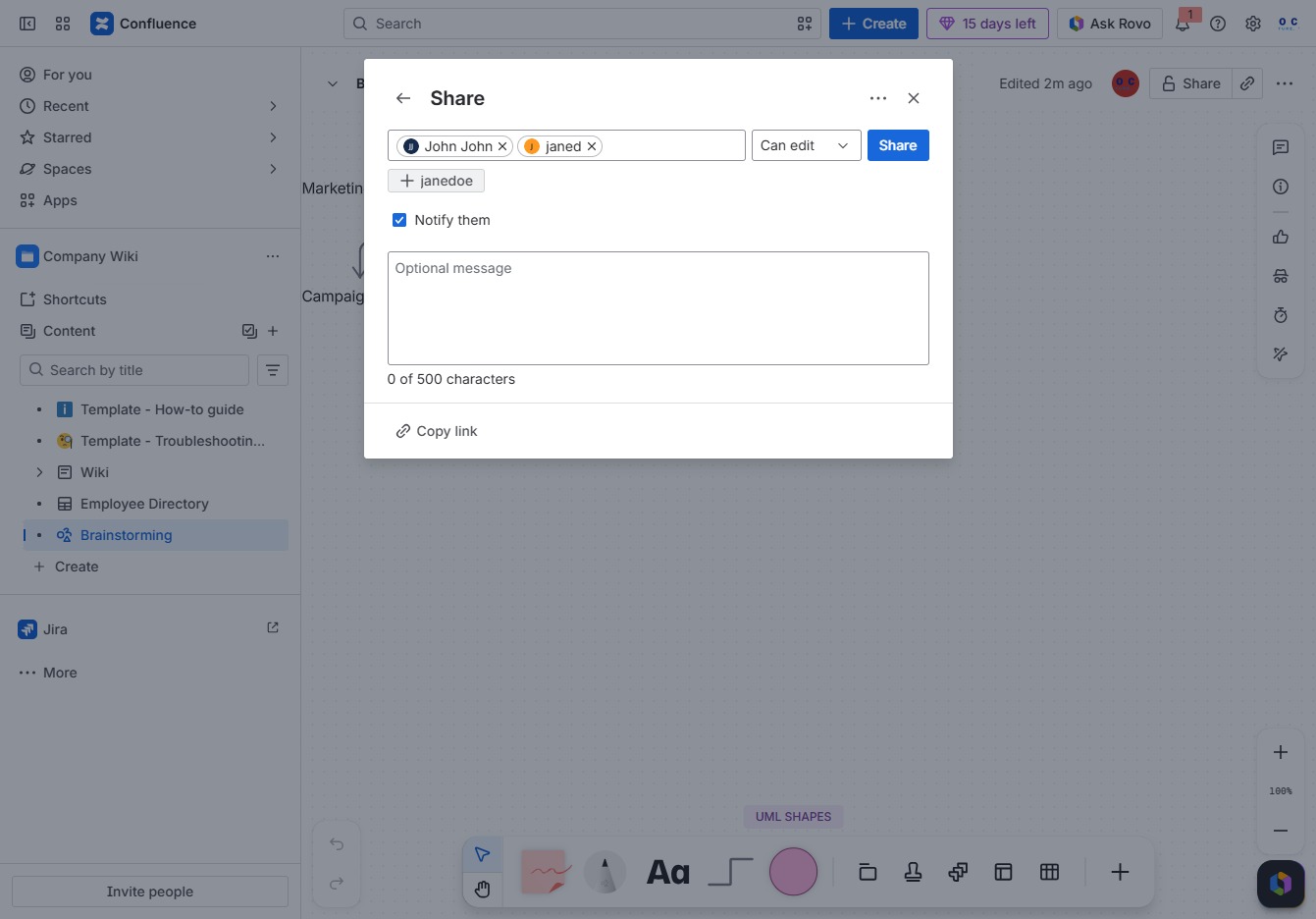1316x919 pixels.
Task: Add more tools with toolbar plus
Action: tap(1120, 872)
